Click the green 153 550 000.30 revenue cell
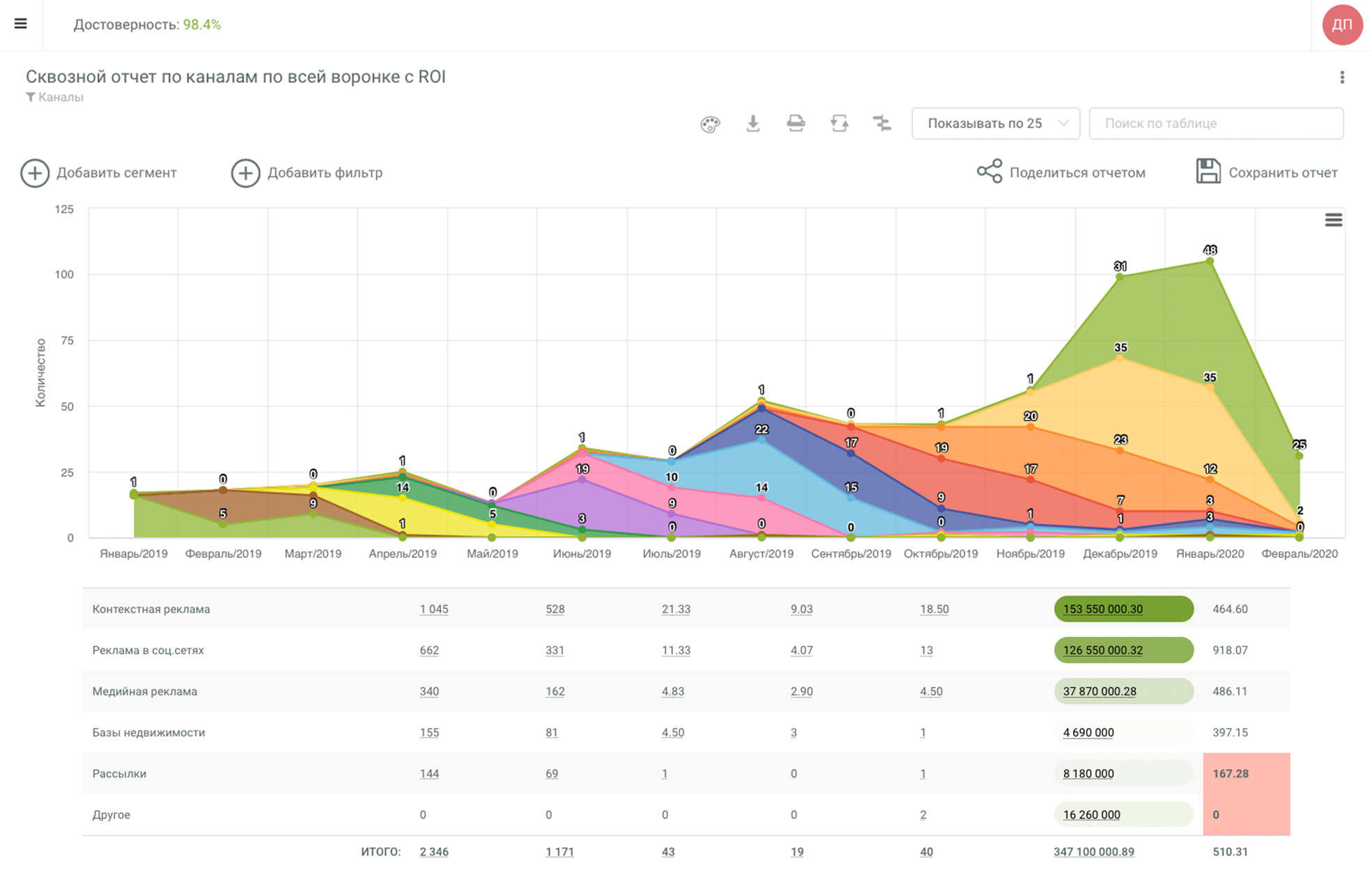The width and height of the screenshot is (1372, 869). [1123, 609]
